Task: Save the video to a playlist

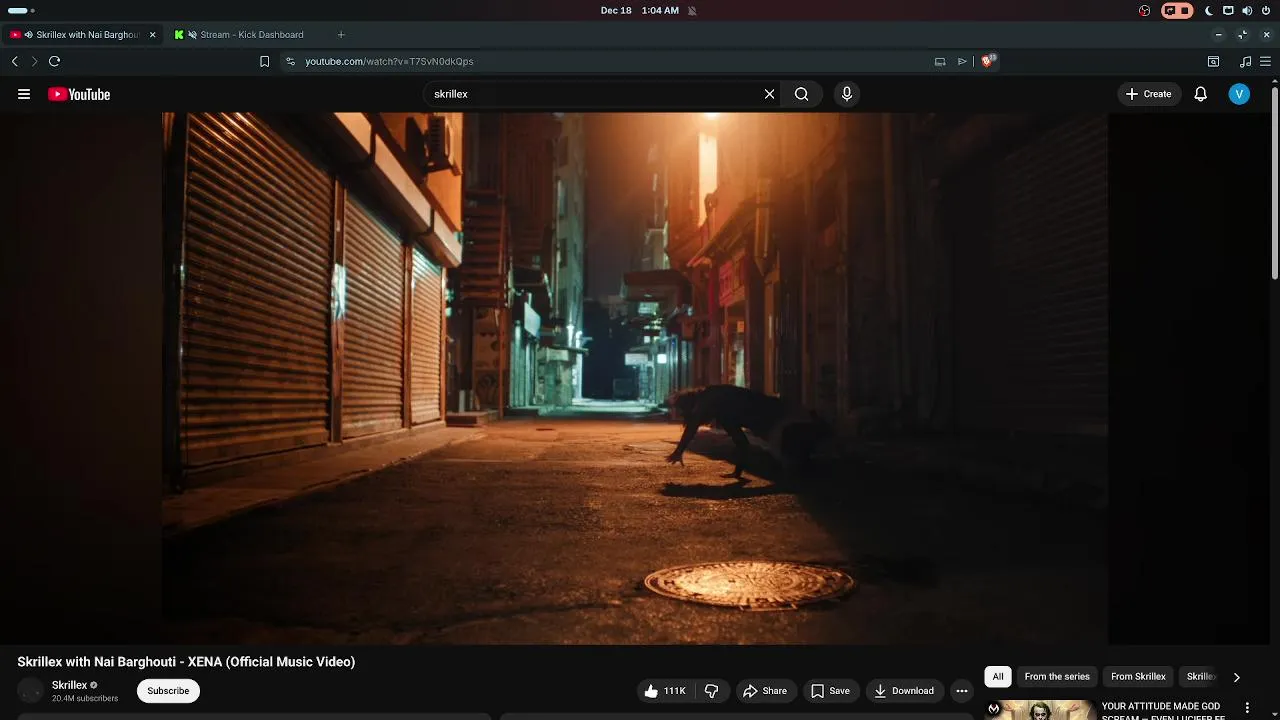Action: pos(830,691)
